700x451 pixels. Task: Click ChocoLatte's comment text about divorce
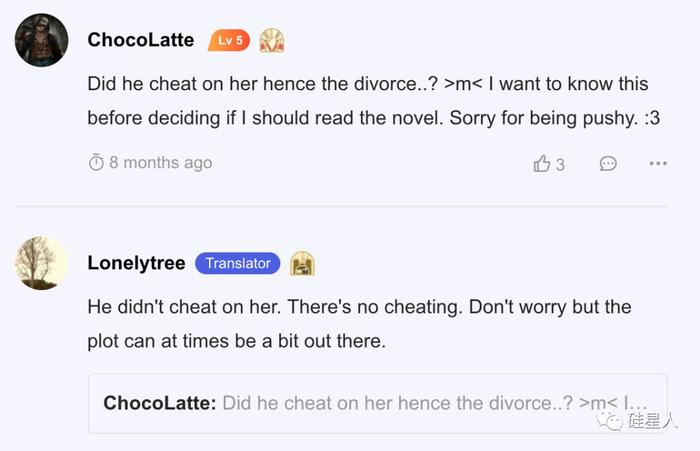[x=373, y=101]
